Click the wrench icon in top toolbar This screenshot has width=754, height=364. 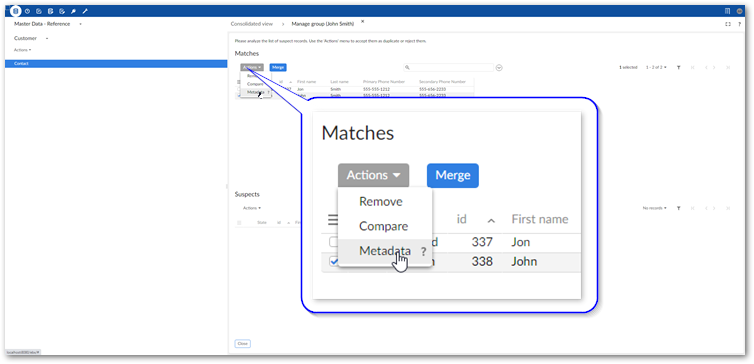click(x=85, y=11)
